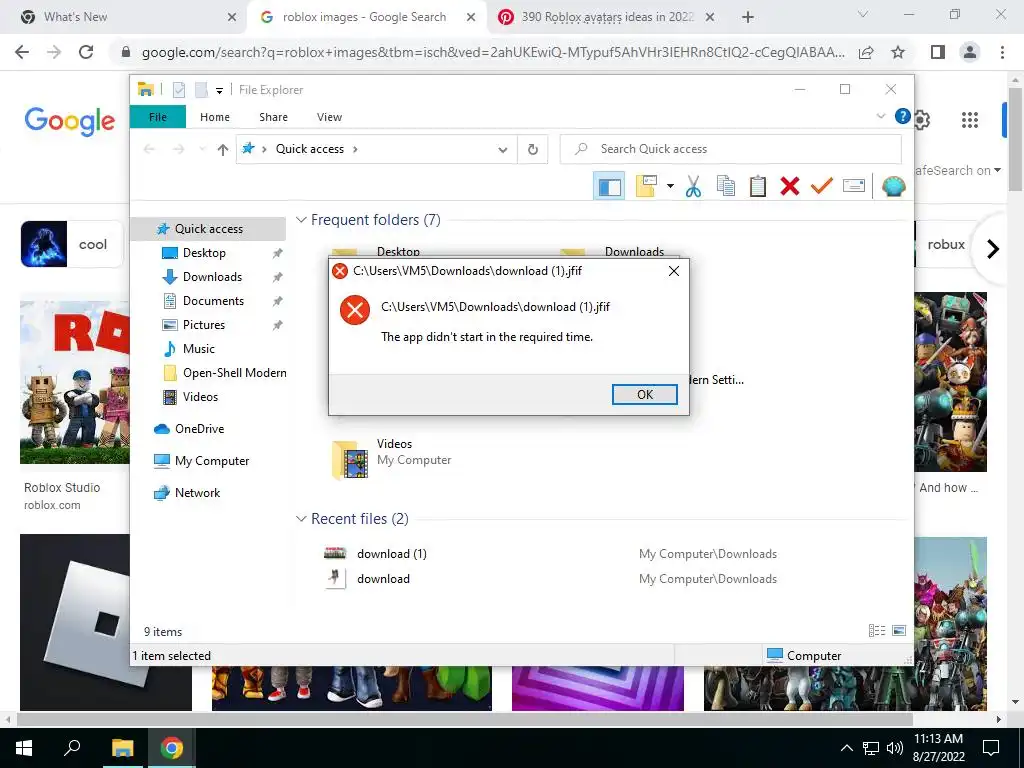Collapse the Frequent folders group
The width and height of the screenshot is (1024, 768).
point(301,220)
